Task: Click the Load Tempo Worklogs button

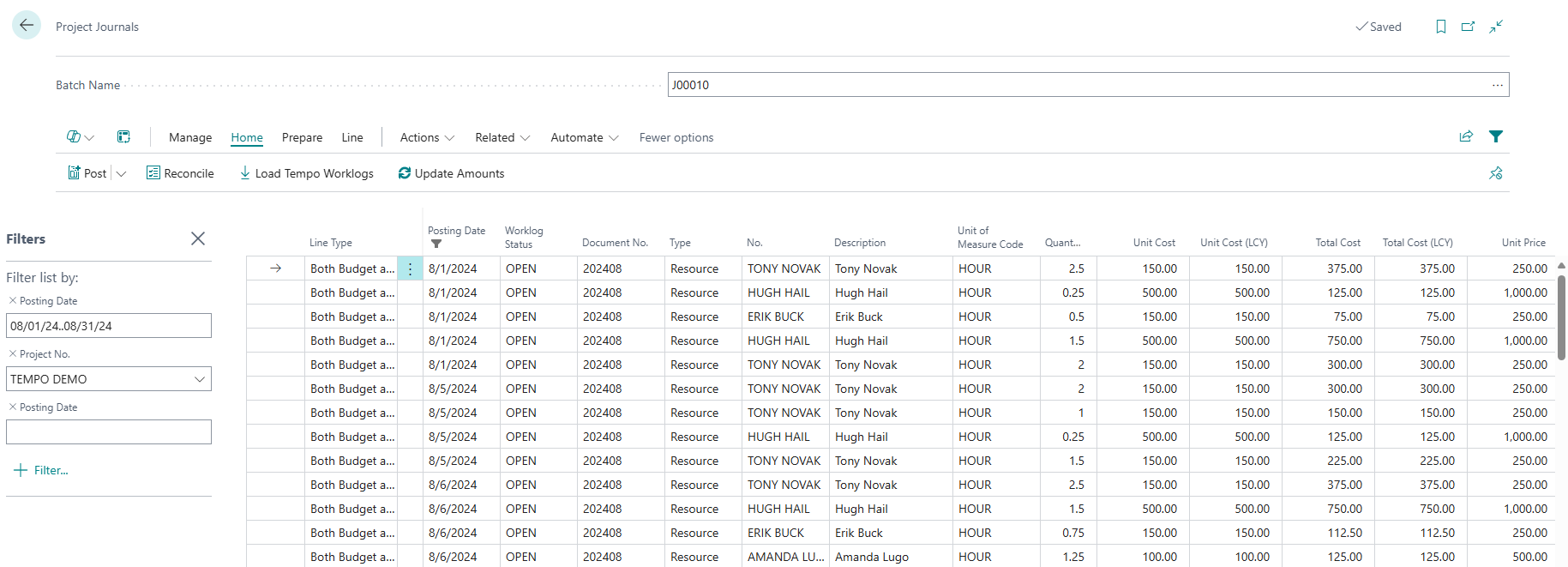Action: pyautogui.click(x=306, y=173)
